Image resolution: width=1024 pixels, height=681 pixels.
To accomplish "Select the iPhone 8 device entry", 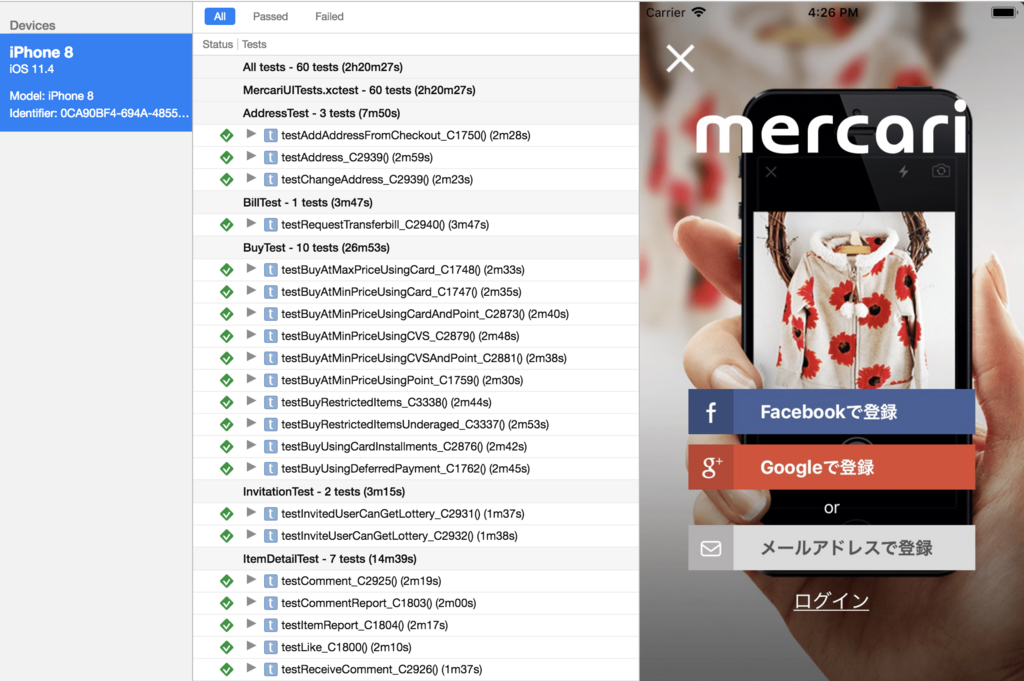I will tap(96, 82).
